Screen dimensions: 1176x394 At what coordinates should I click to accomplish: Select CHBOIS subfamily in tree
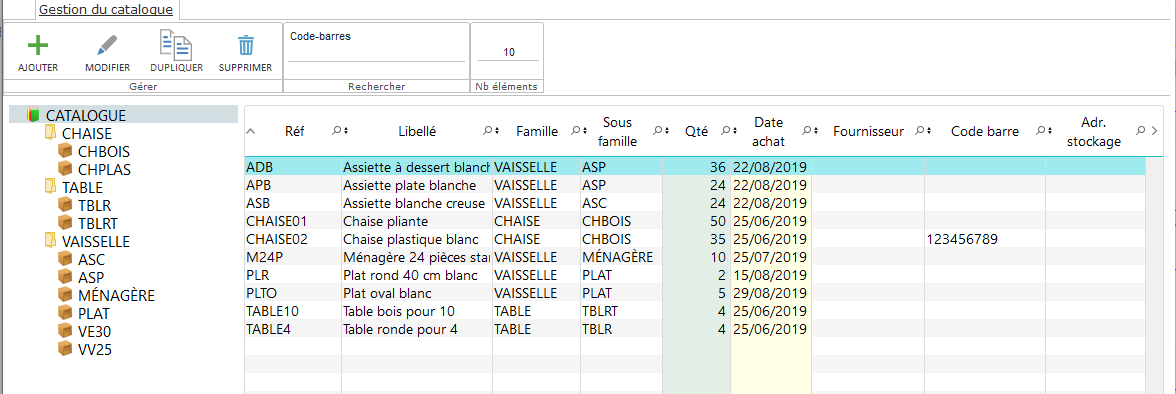click(104, 152)
